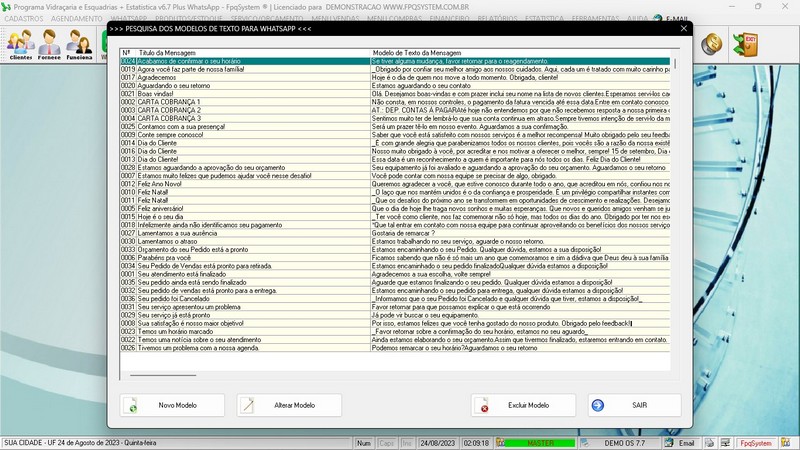Image resolution: width=800 pixels, height=450 pixels.
Task: Open the ESTATISTICA menu
Action: click(544, 19)
